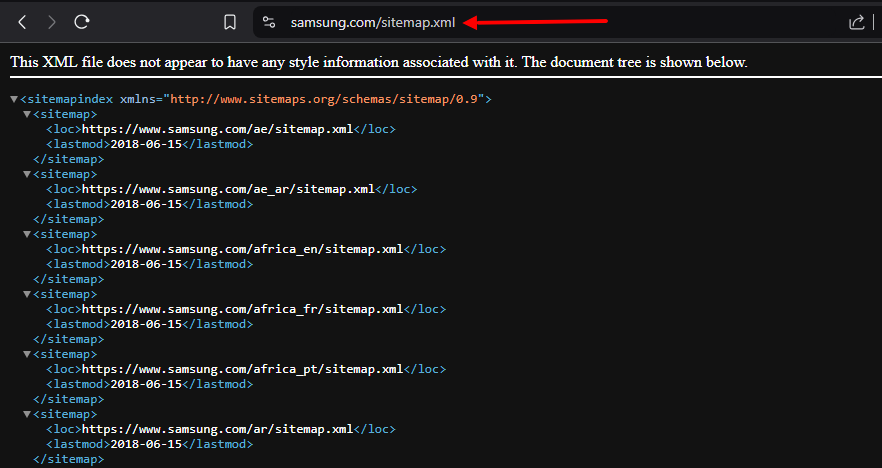Reload the sitemap page

point(82,22)
